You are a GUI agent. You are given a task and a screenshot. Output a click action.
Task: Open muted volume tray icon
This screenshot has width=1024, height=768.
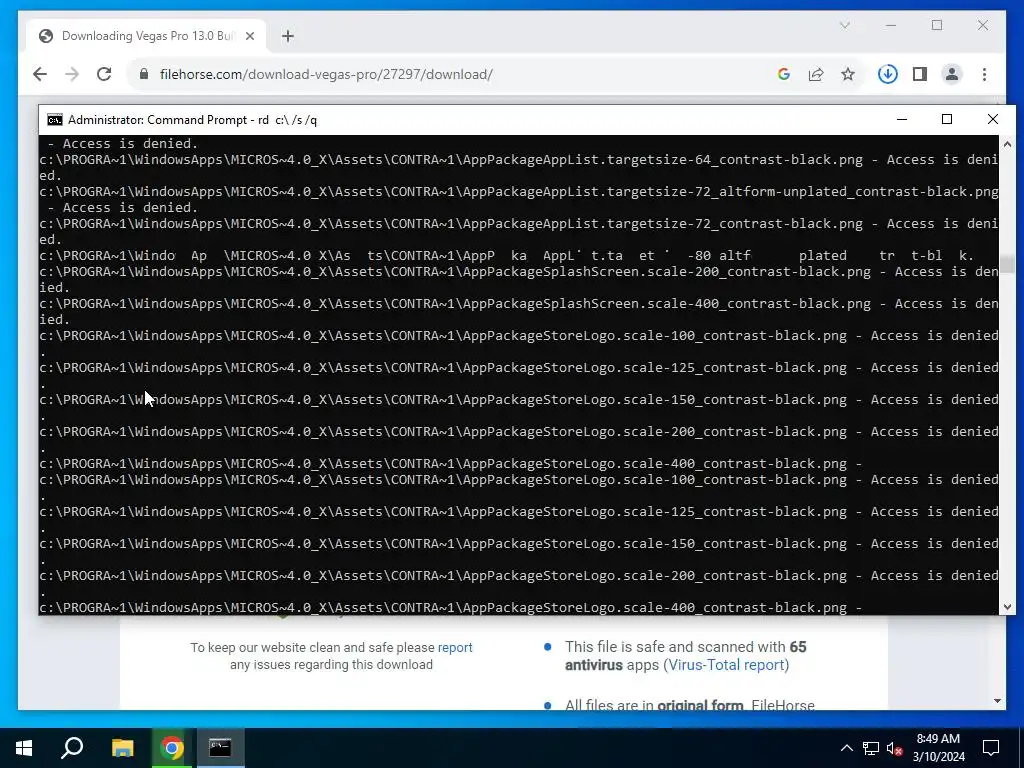point(895,748)
